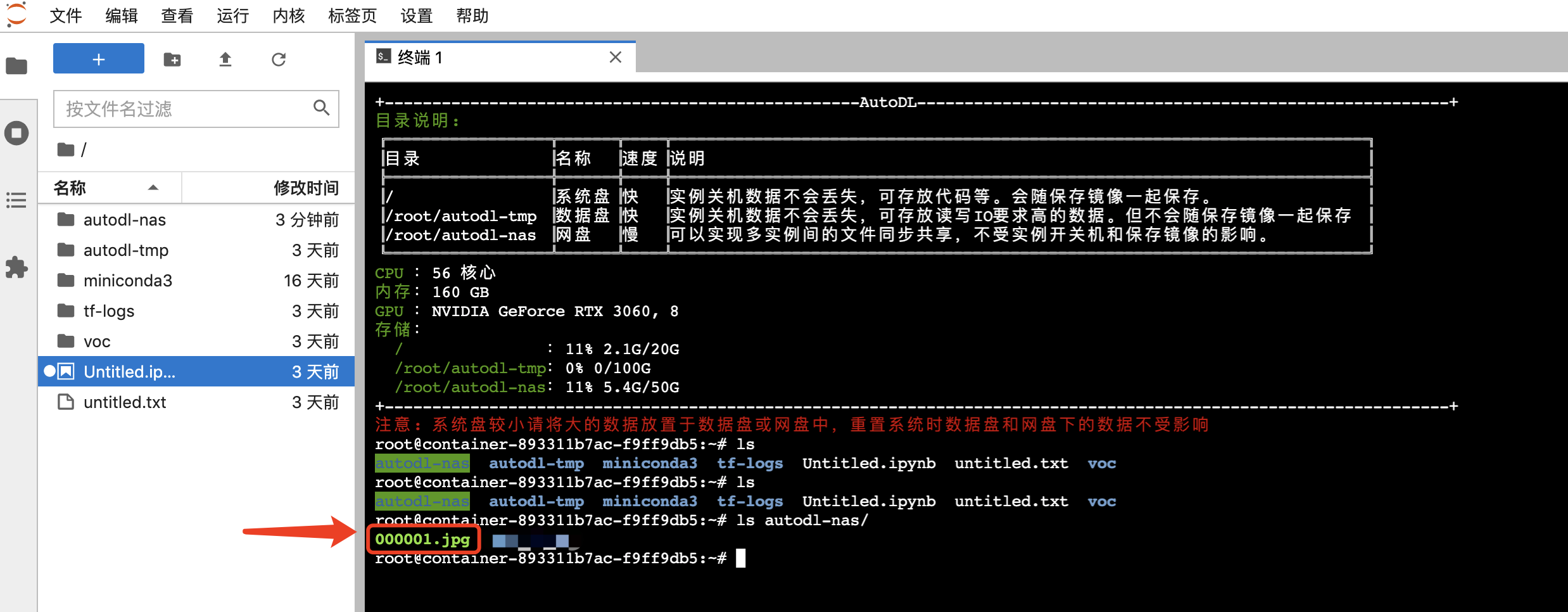Close the 终端 1 tab
The width and height of the screenshot is (1568, 612).
[616, 58]
